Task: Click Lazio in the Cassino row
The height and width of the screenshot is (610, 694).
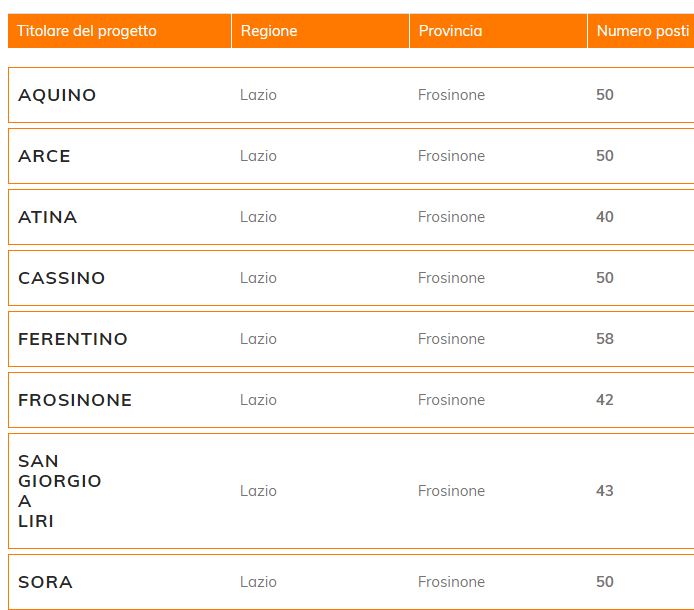Action: pos(258,278)
